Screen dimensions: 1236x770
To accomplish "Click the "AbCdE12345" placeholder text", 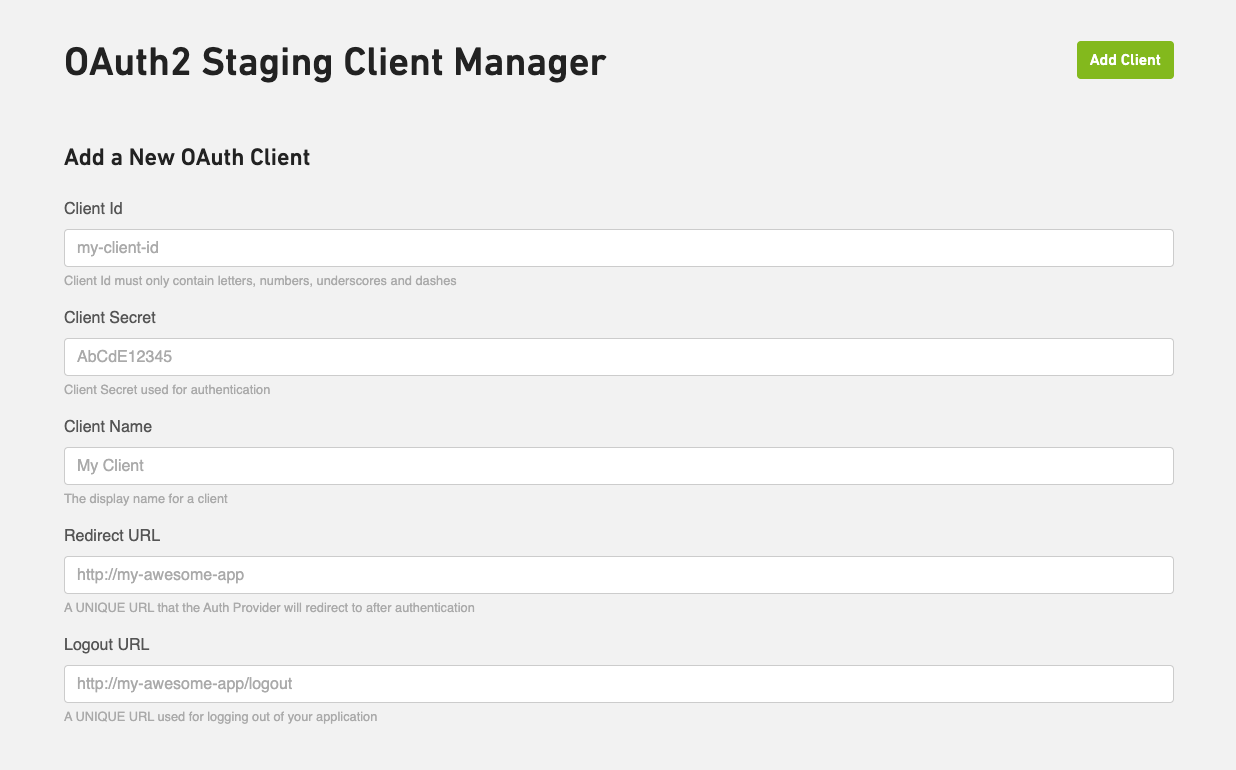I will coord(125,357).
